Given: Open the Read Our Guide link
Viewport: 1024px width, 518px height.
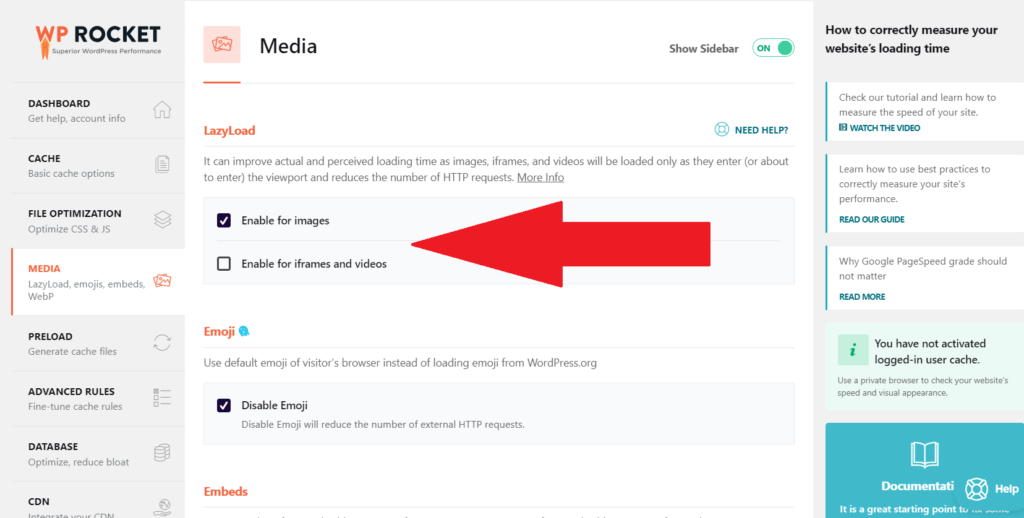Looking at the screenshot, I should tap(872, 219).
